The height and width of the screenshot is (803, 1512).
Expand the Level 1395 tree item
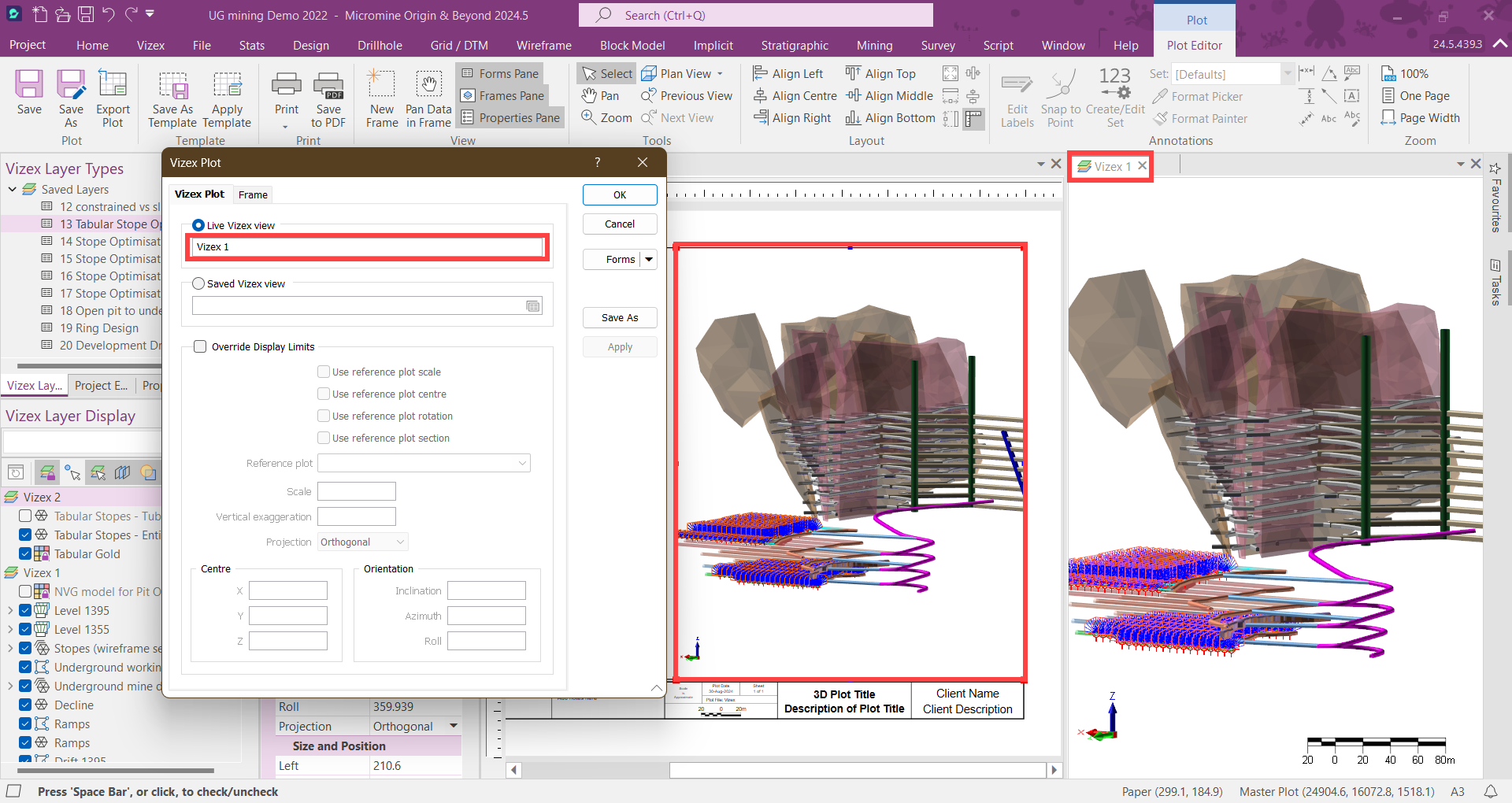(11, 610)
